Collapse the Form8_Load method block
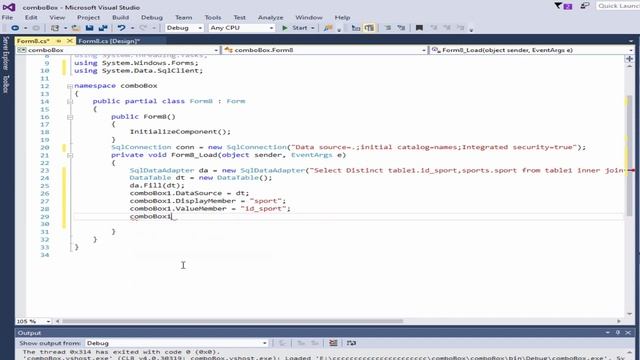640x360 pixels. pyautogui.click(x=70, y=156)
